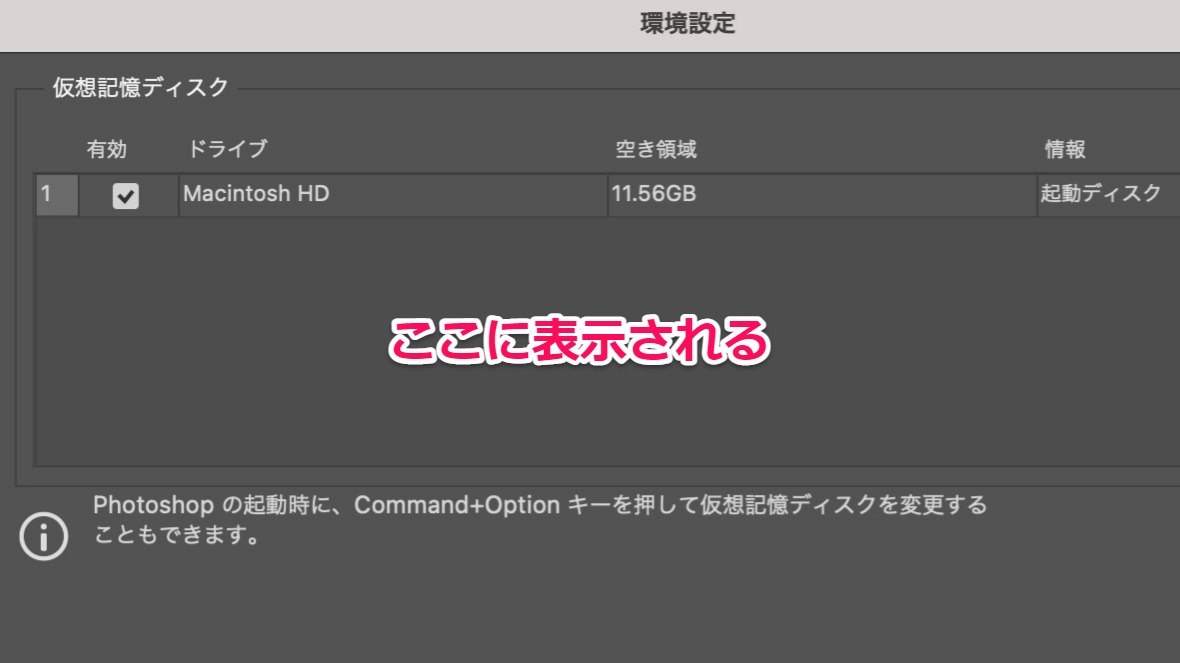
Task: Click the 仮想記憶ディスク group label
Action: click(x=141, y=87)
